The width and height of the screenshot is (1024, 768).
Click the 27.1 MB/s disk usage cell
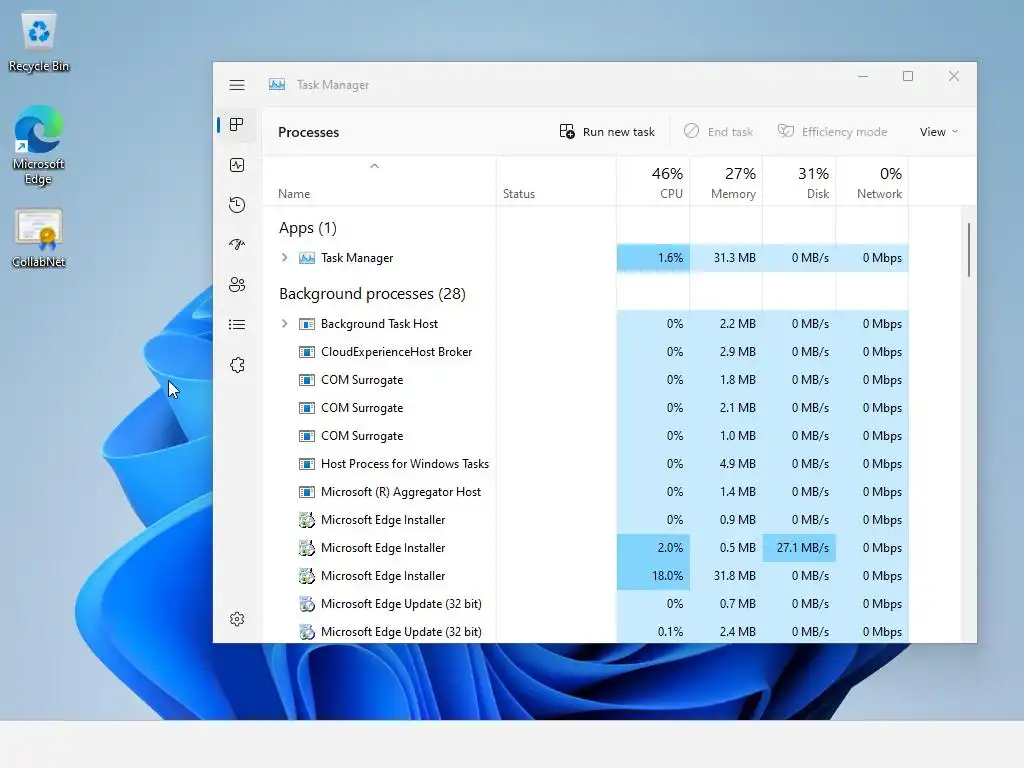[x=799, y=547]
